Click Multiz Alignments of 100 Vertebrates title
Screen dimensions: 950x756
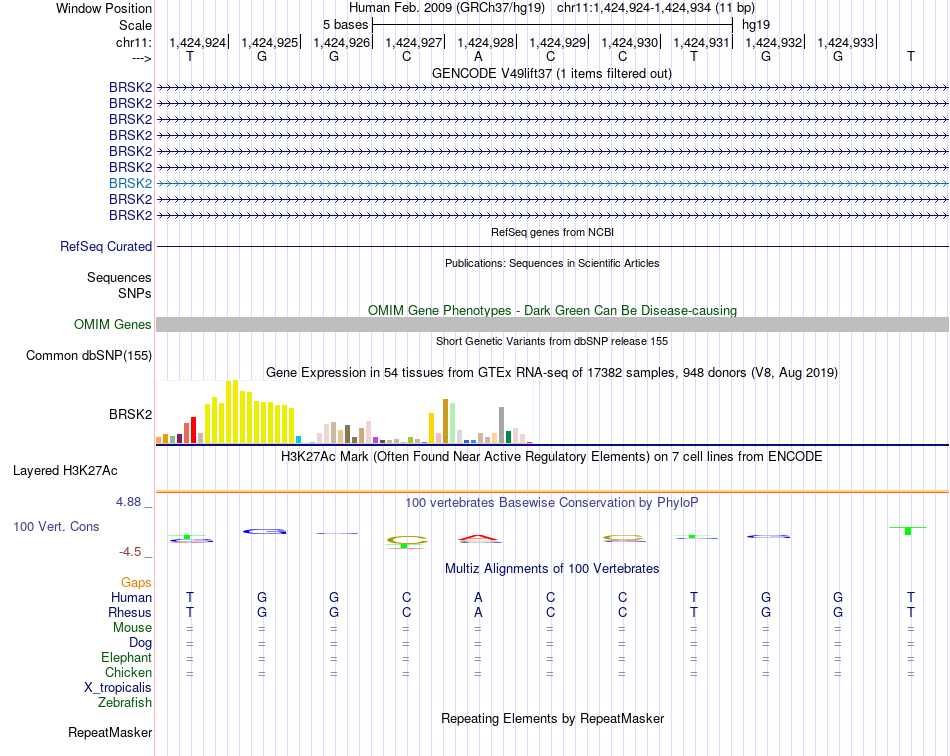coord(552,568)
